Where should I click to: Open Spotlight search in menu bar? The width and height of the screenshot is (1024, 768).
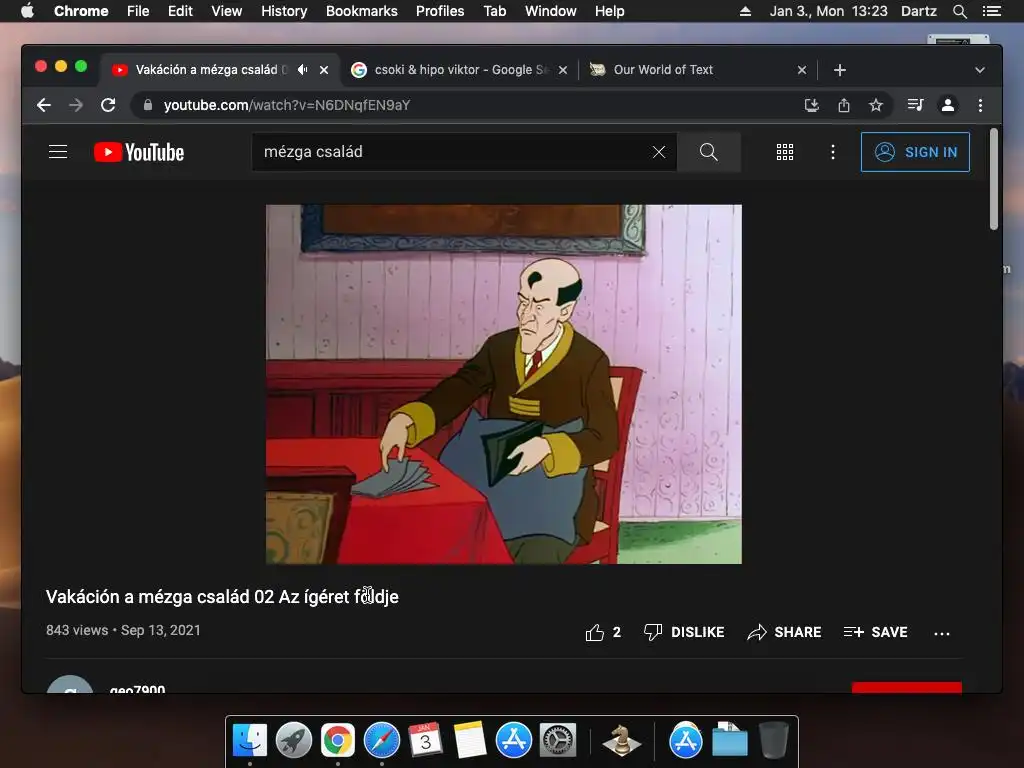tap(959, 11)
